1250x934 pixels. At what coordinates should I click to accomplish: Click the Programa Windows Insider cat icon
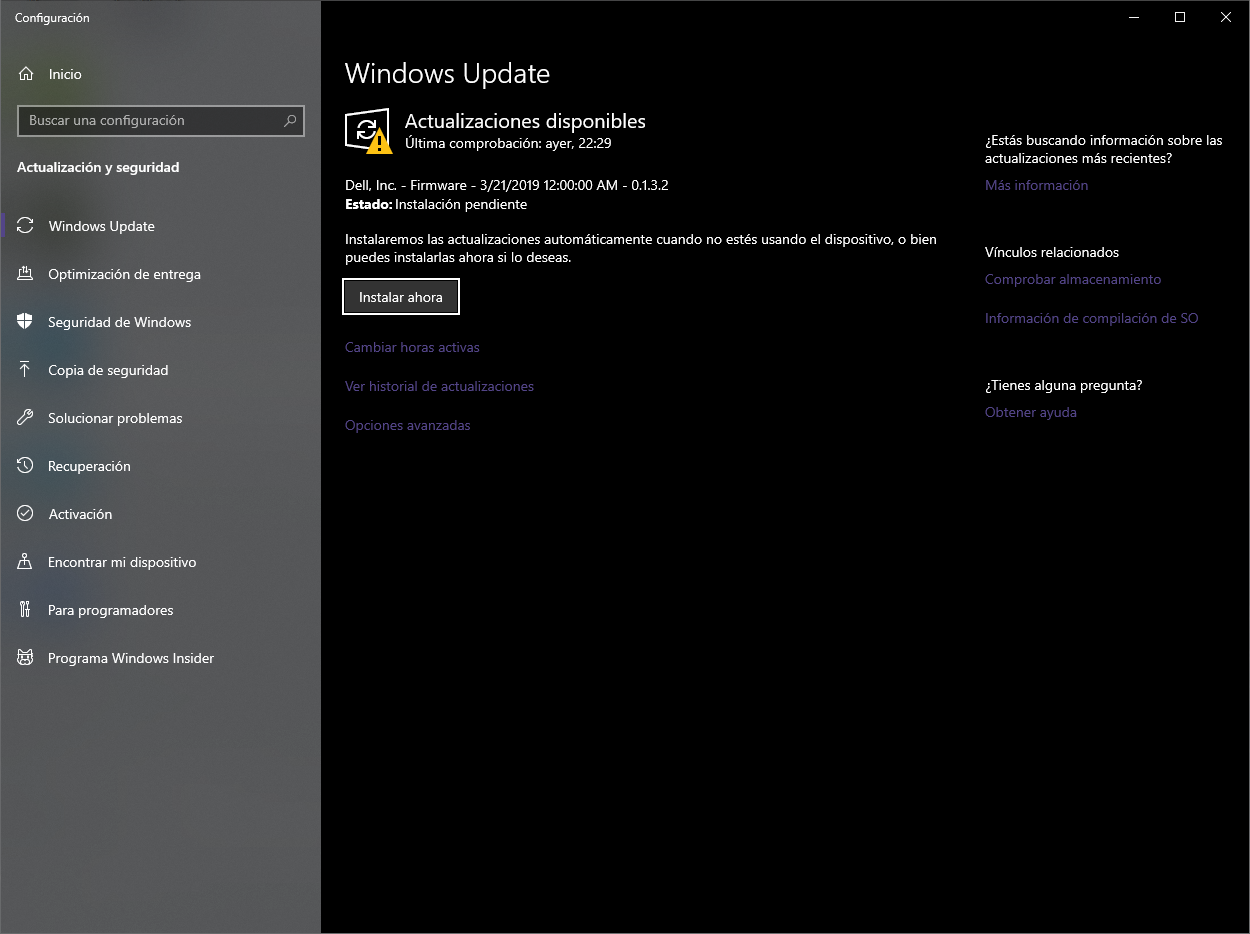coord(26,658)
